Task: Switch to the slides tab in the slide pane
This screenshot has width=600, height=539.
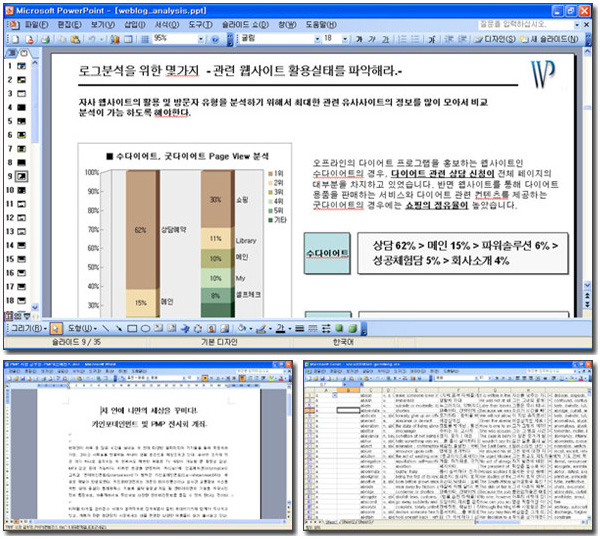Action: [24, 53]
